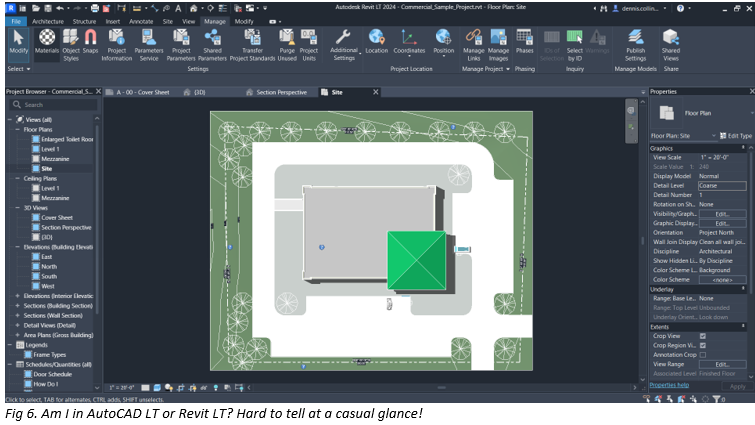Screen dimensions: 755x425
Task: Enable the Annotation Crop checkbox
Action: pyautogui.click(x=703, y=355)
